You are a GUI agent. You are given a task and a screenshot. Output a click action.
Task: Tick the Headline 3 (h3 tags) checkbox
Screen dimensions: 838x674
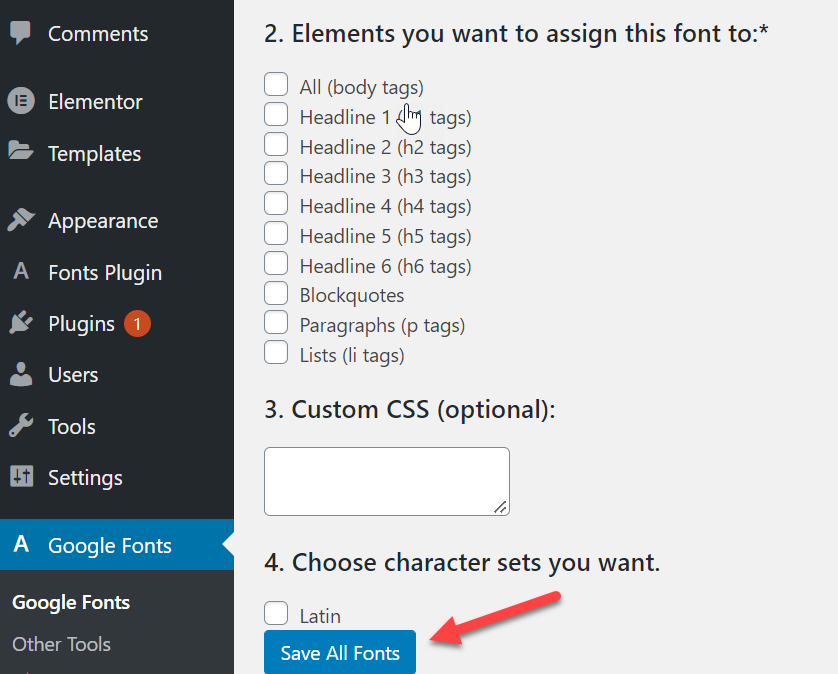click(276, 174)
